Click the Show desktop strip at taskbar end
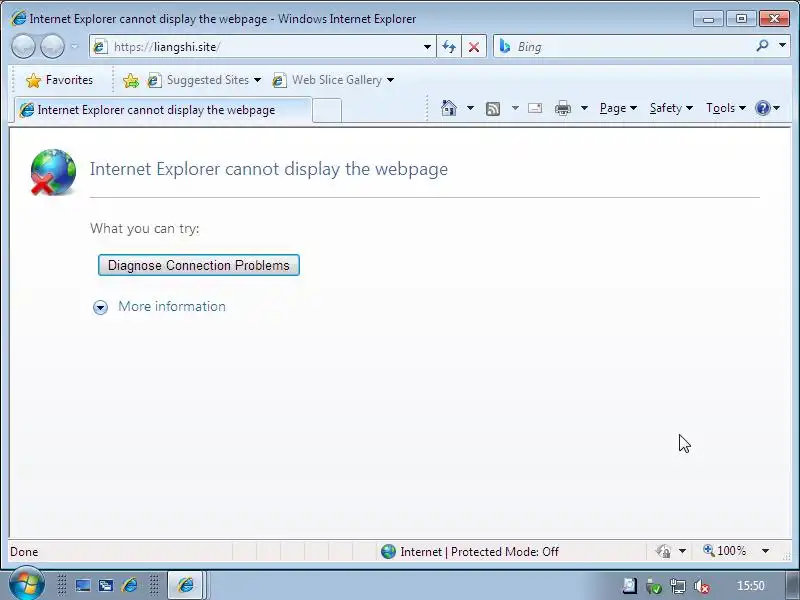The image size is (800, 600). pos(792,585)
